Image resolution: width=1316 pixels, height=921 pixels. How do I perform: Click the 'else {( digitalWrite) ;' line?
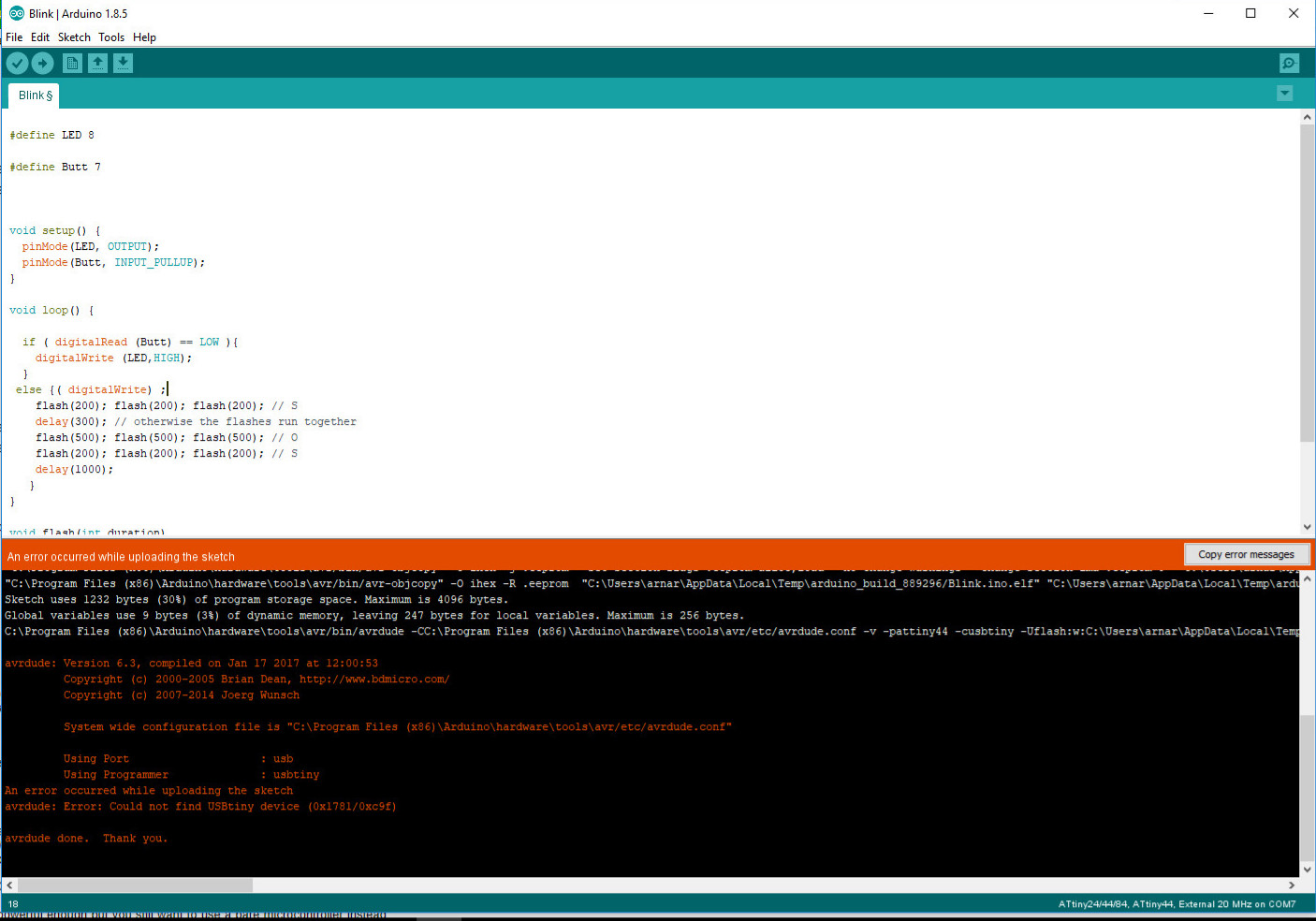point(92,389)
